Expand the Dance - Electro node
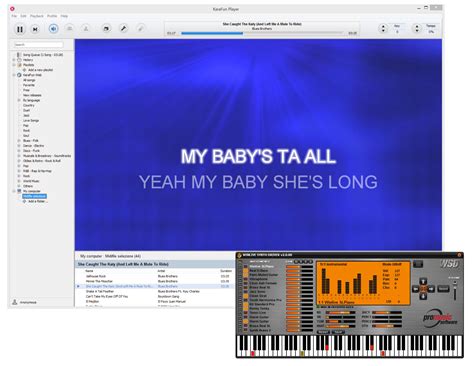This screenshot has height=366, width=474. click(19, 146)
